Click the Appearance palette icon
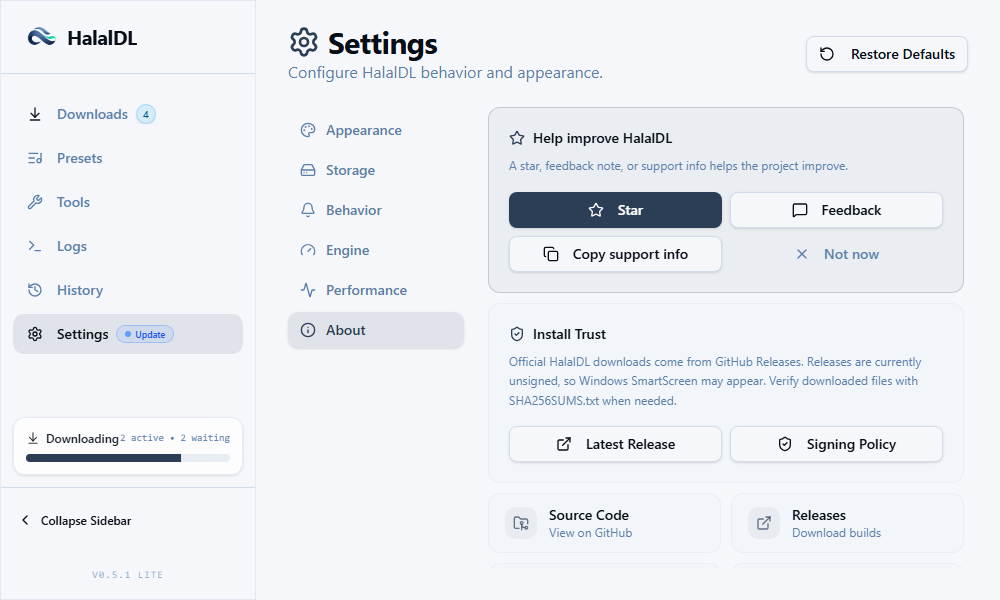This screenshot has height=600, width=1000. (x=308, y=130)
